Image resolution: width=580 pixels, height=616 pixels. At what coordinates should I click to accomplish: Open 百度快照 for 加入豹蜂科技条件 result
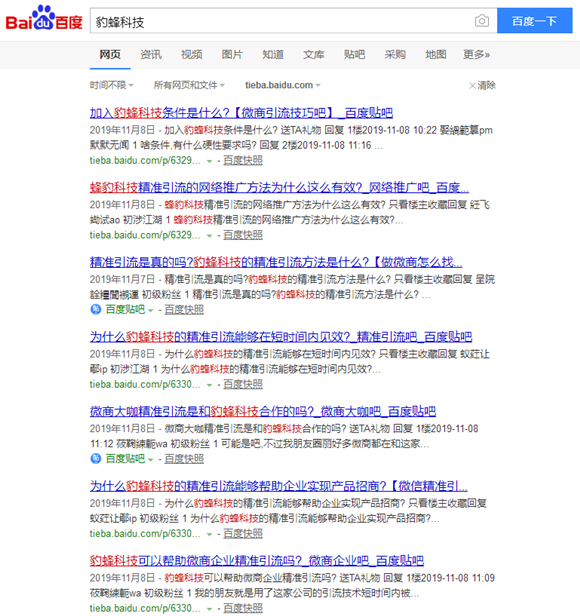pos(243,160)
